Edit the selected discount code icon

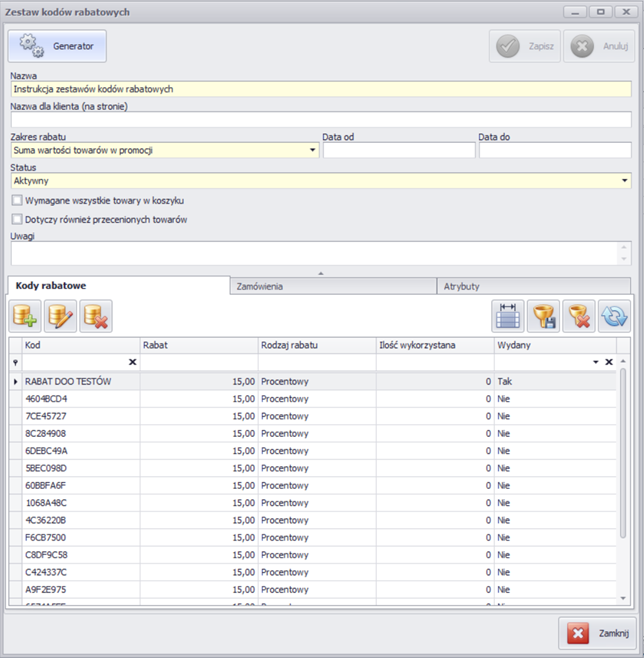(60, 316)
